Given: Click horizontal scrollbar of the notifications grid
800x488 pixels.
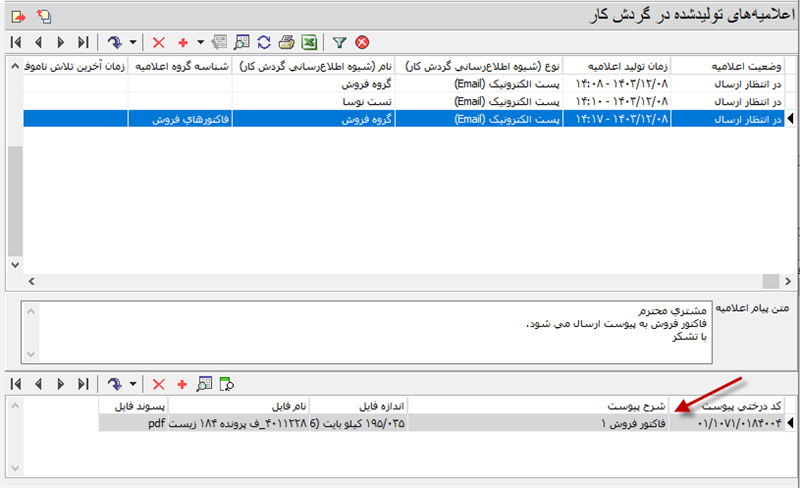Looking at the screenshot, I should click(x=400, y=281).
